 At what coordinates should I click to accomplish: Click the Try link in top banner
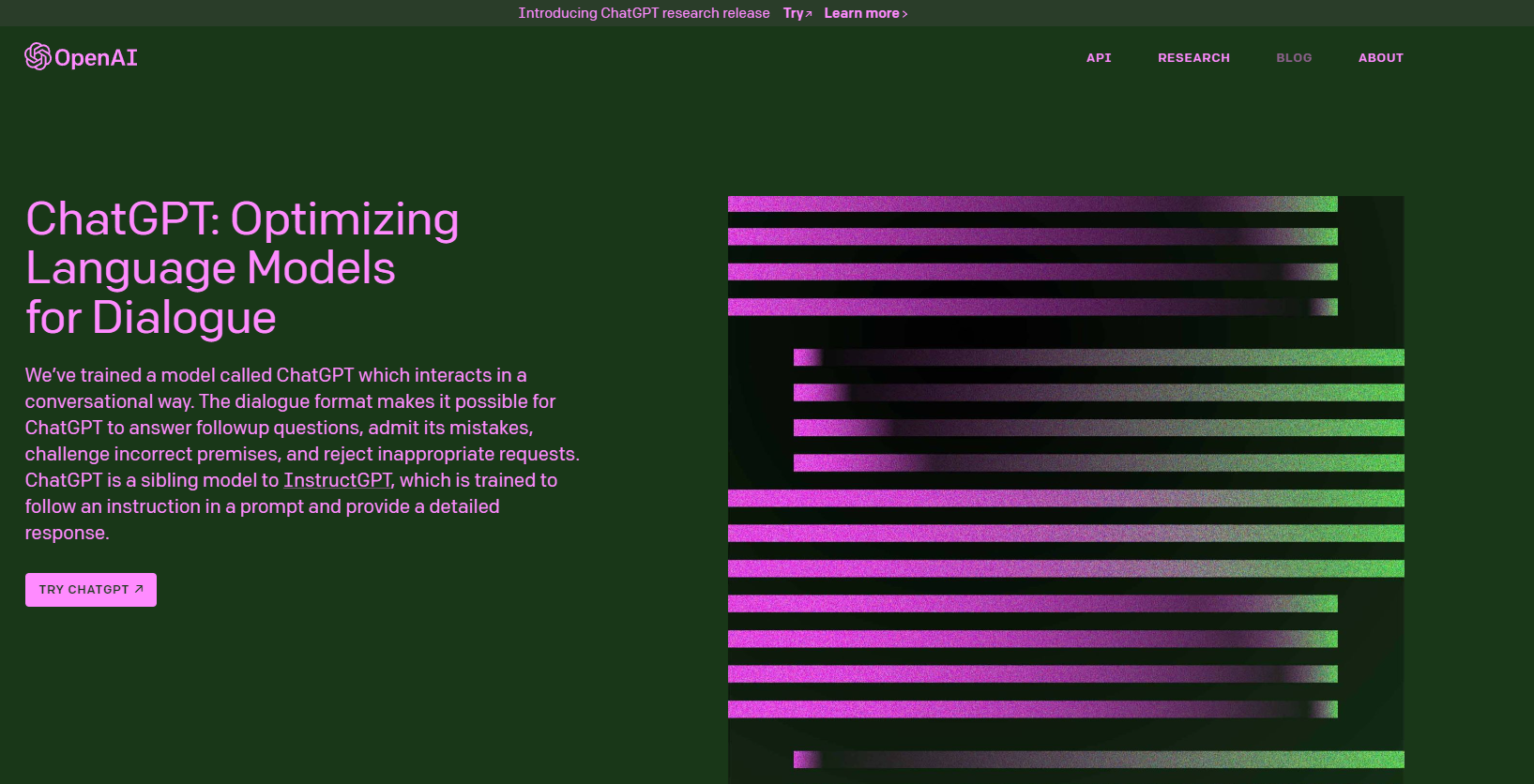tap(797, 13)
